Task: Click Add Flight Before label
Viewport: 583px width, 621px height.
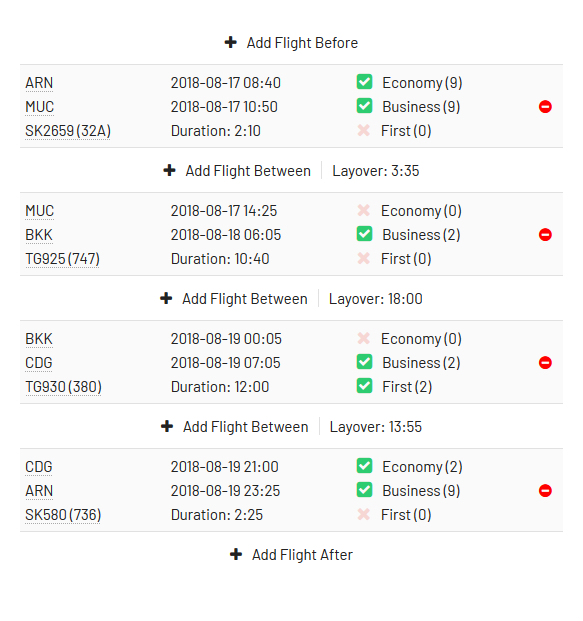Action: point(302,43)
